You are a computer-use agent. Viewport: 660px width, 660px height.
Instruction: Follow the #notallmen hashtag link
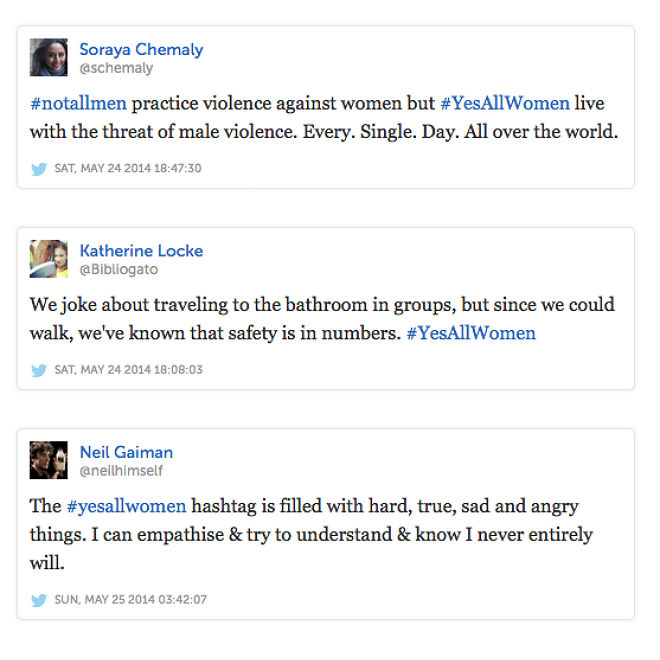78,103
